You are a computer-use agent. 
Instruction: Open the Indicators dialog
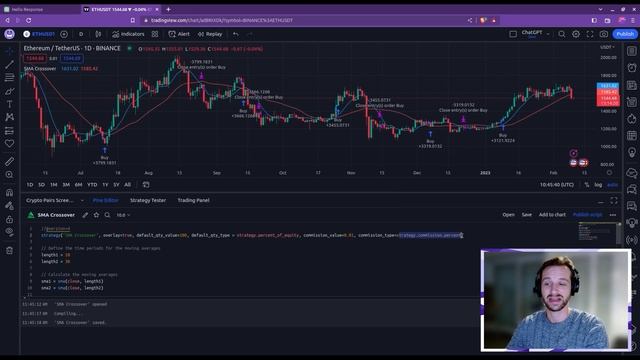click(x=128, y=34)
